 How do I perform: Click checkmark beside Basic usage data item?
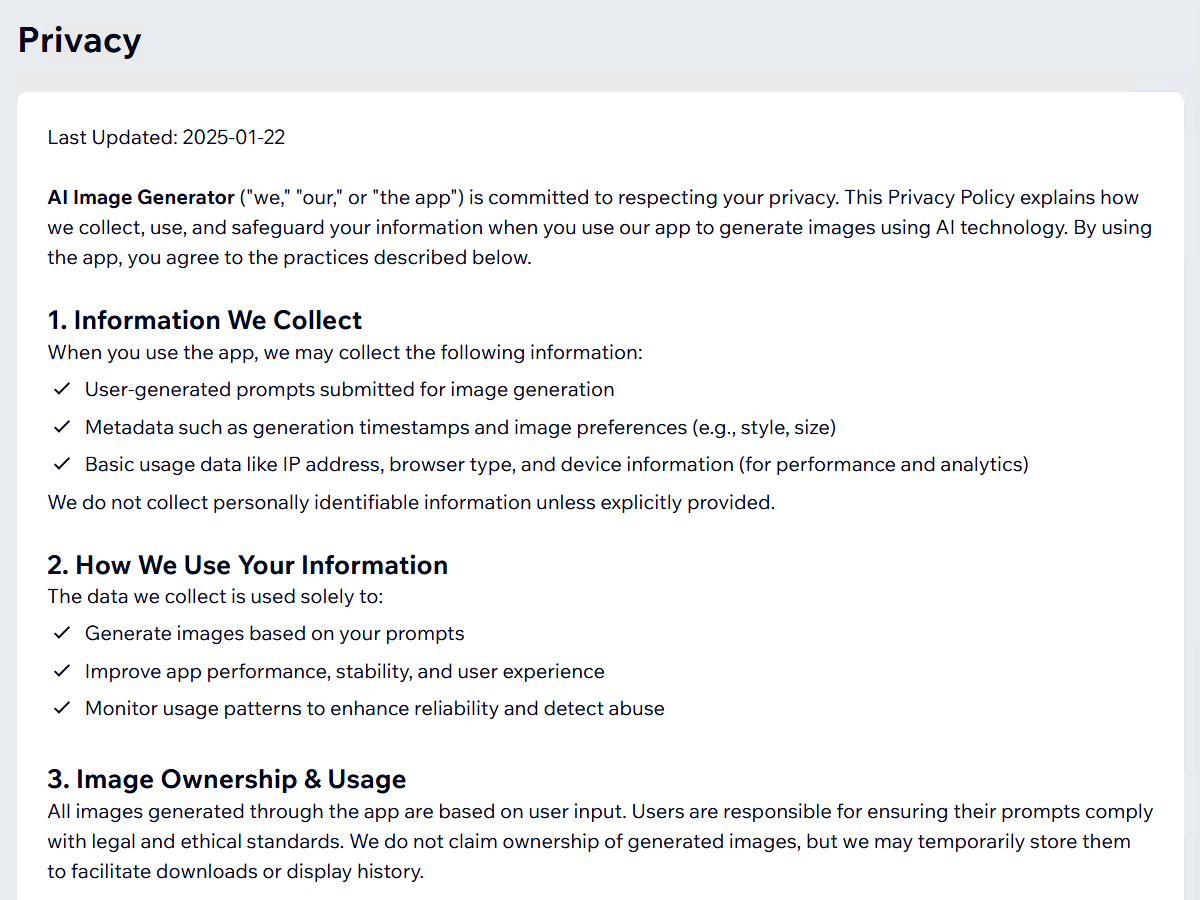[63, 464]
